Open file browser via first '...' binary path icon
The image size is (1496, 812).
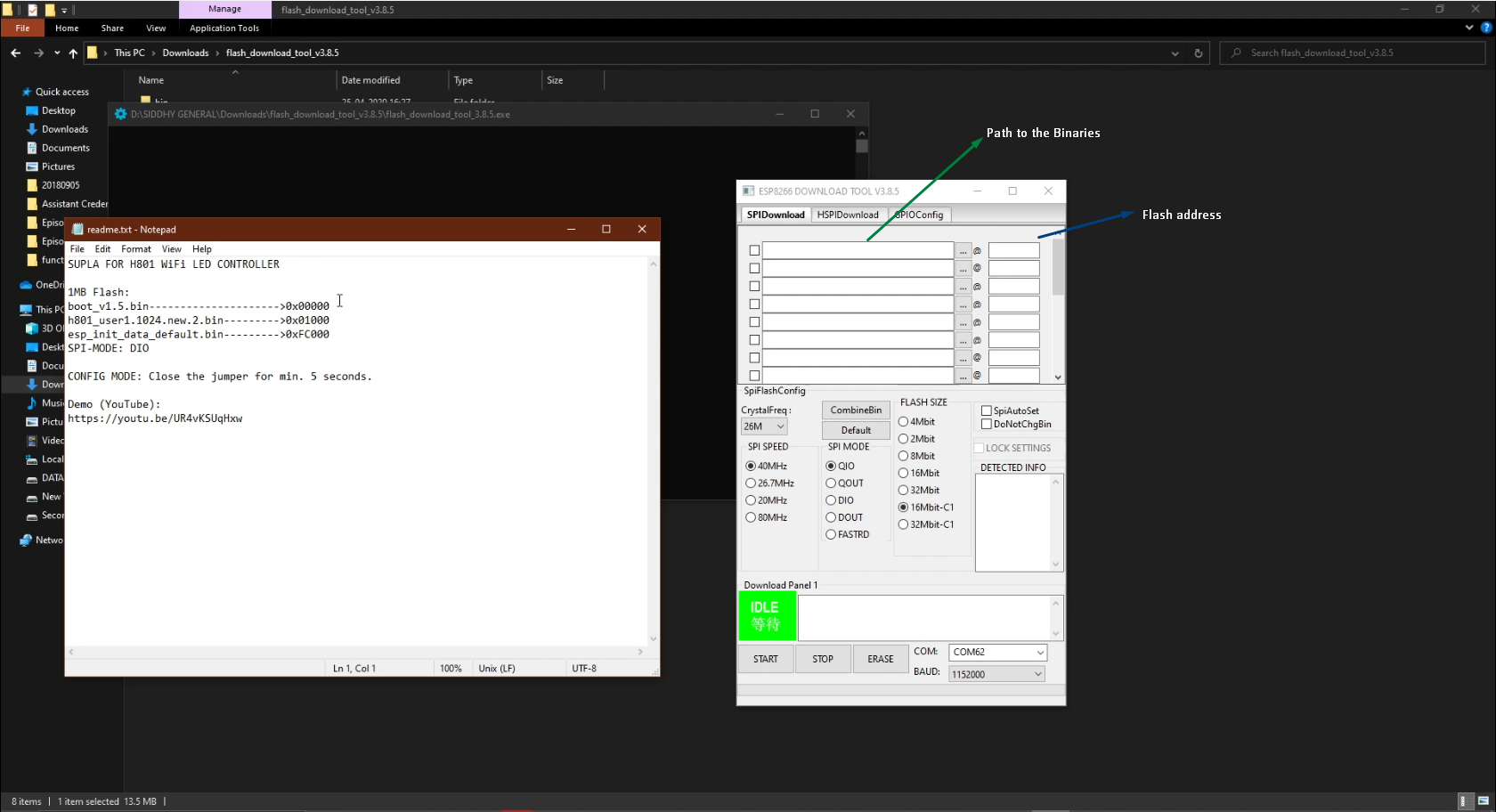pyautogui.click(x=963, y=250)
